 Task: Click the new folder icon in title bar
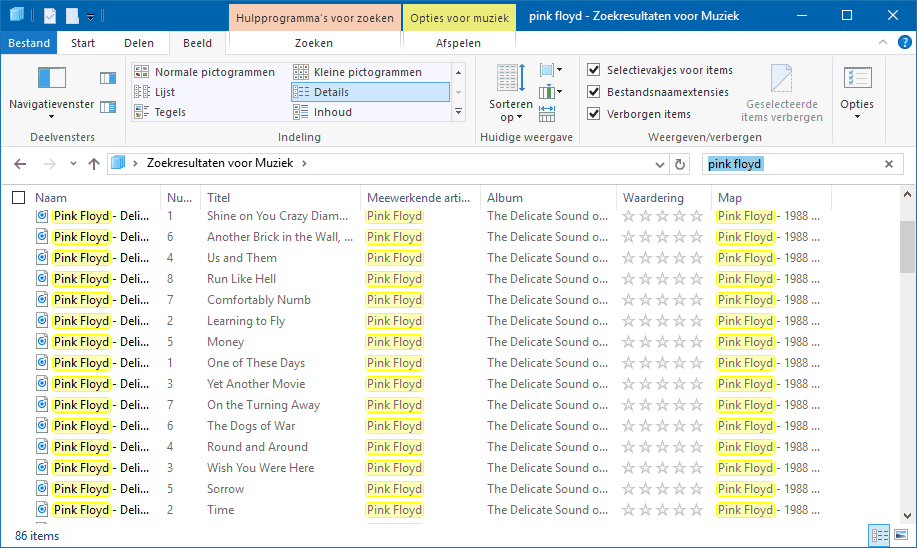(x=72, y=16)
